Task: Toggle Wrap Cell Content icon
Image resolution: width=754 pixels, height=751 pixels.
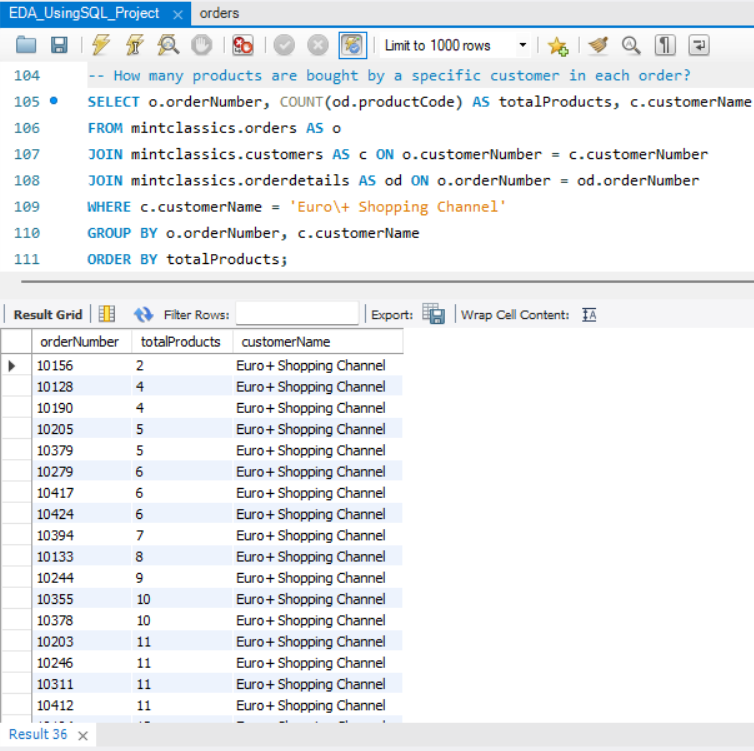Action: (589, 315)
